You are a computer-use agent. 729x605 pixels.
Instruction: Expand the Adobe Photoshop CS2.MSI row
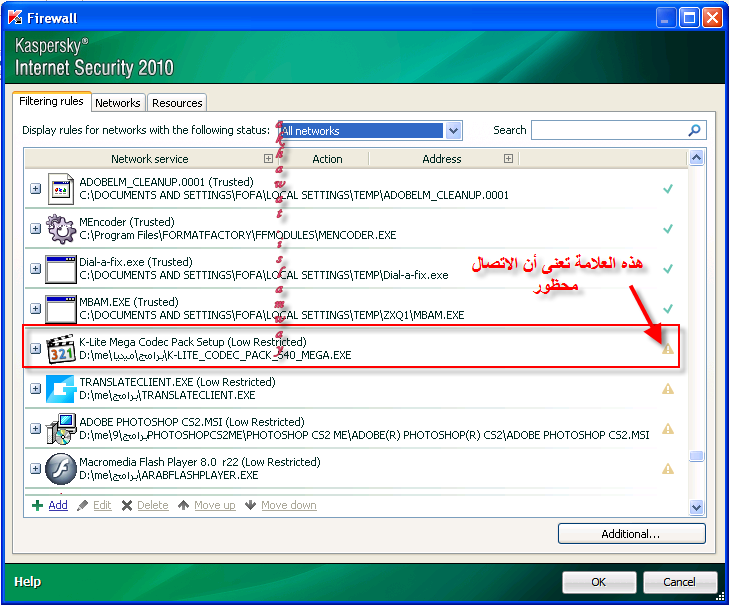click(x=35, y=429)
